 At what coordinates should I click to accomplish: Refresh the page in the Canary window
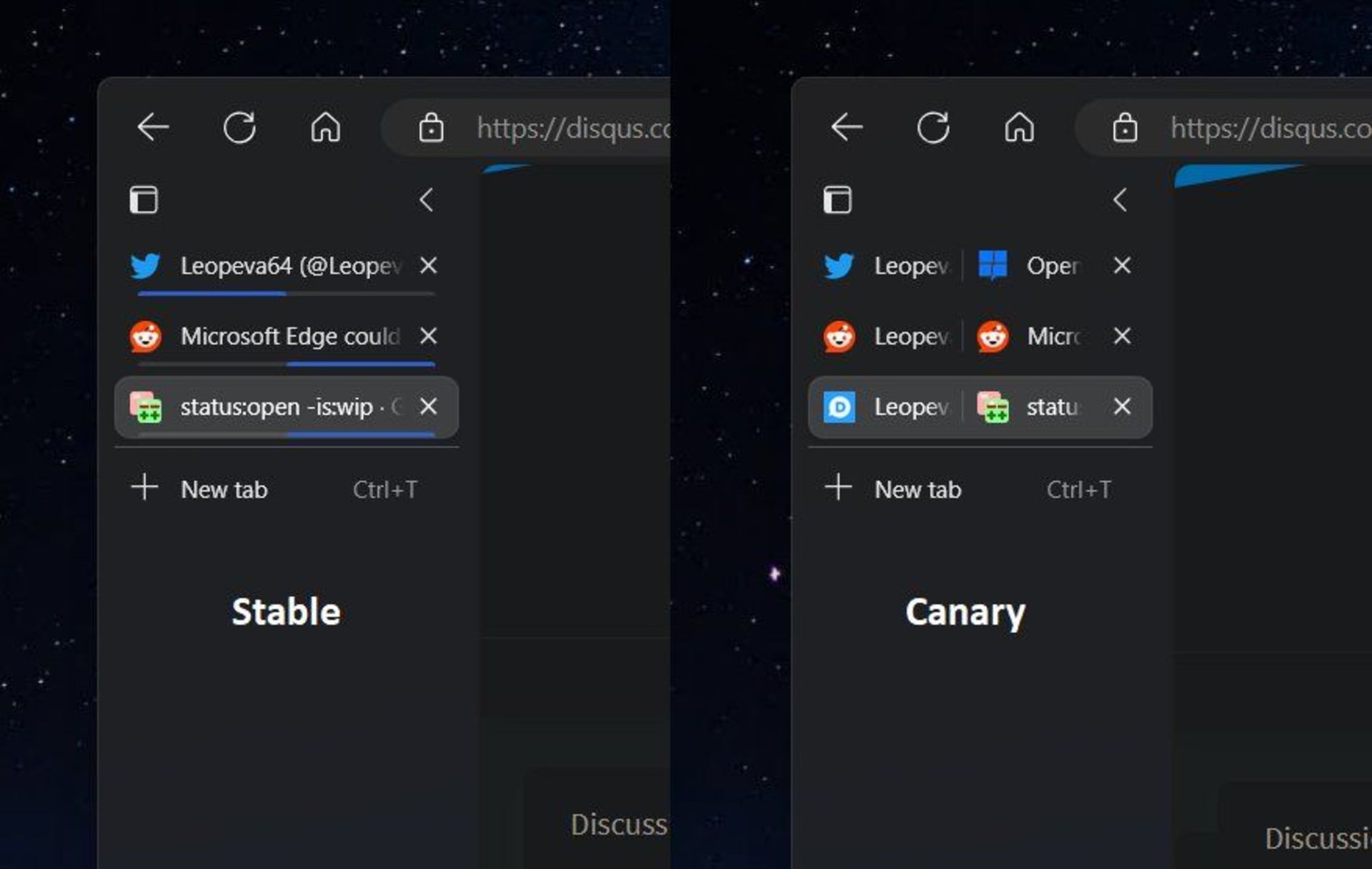pos(933,128)
